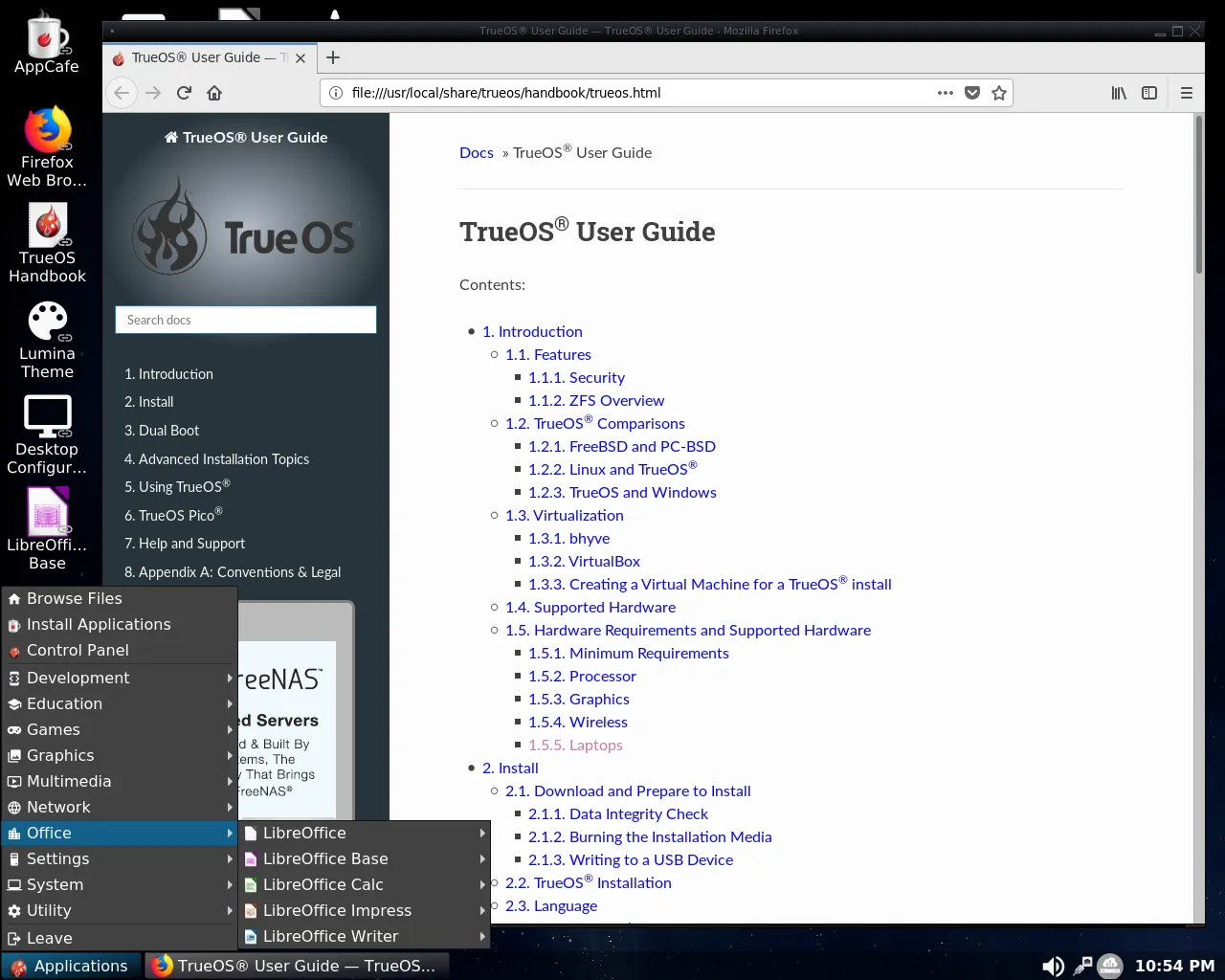The width and height of the screenshot is (1225, 980).
Task: Expand the System submenu
Action: coord(120,884)
